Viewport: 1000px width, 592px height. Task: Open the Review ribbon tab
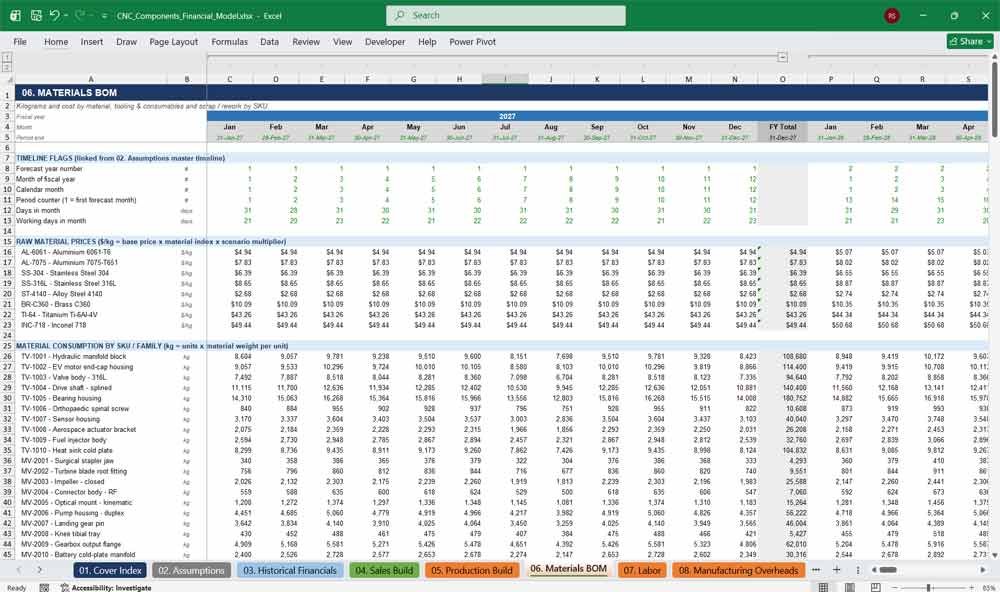tap(305, 41)
